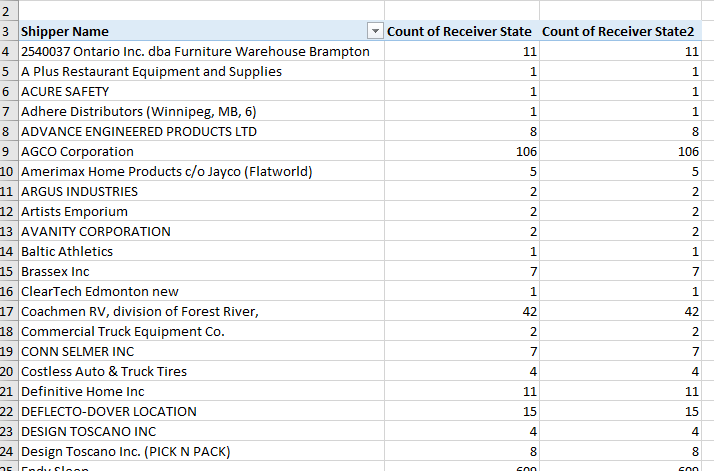Select the Count of Receiver State header

(462, 31)
